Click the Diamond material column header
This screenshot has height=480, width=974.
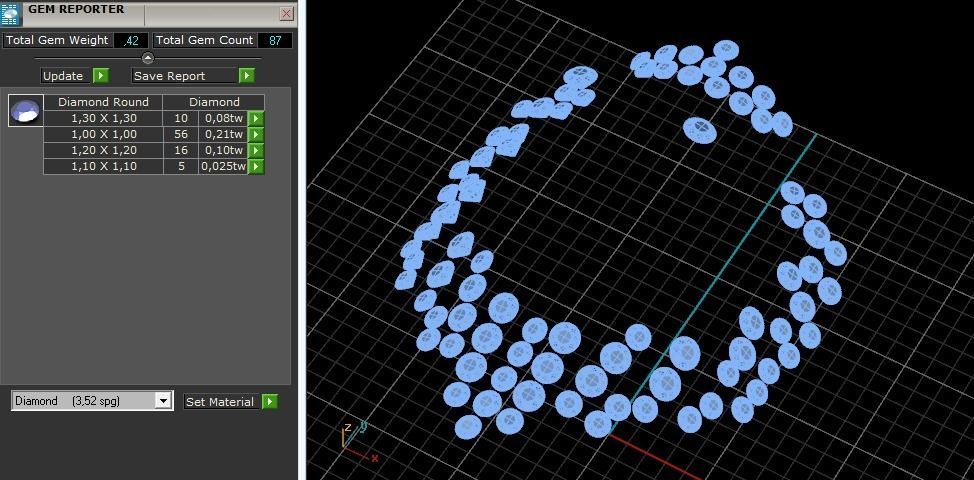[x=214, y=102]
